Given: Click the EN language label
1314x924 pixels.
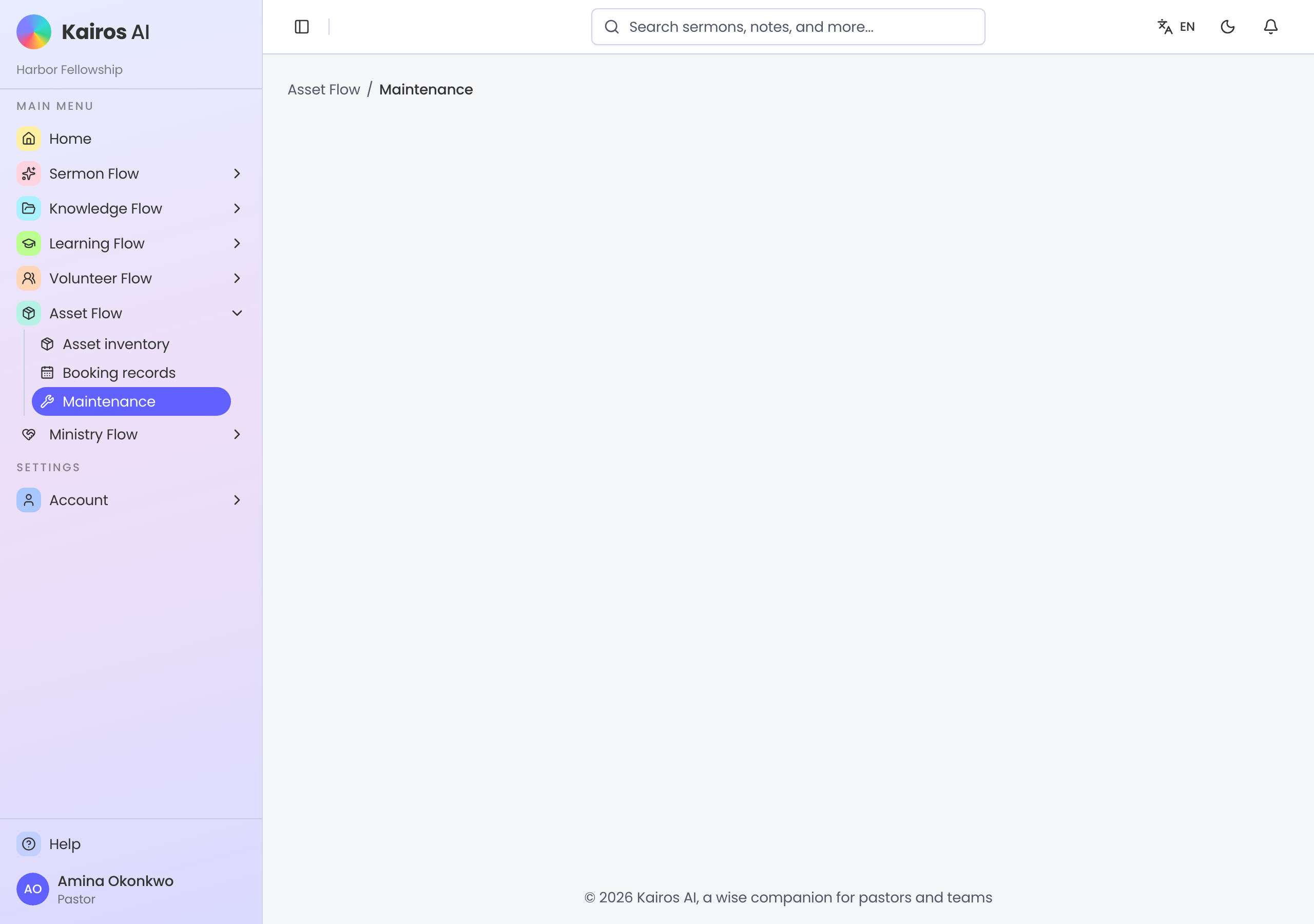Looking at the screenshot, I should [1188, 27].
